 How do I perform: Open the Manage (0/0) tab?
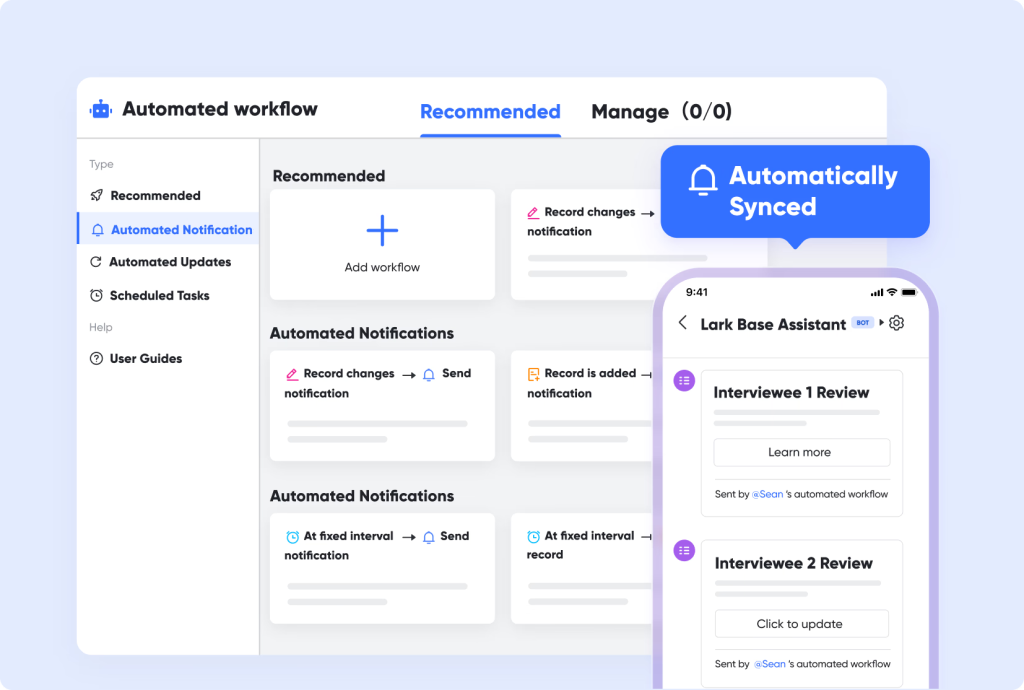[661, 112]
